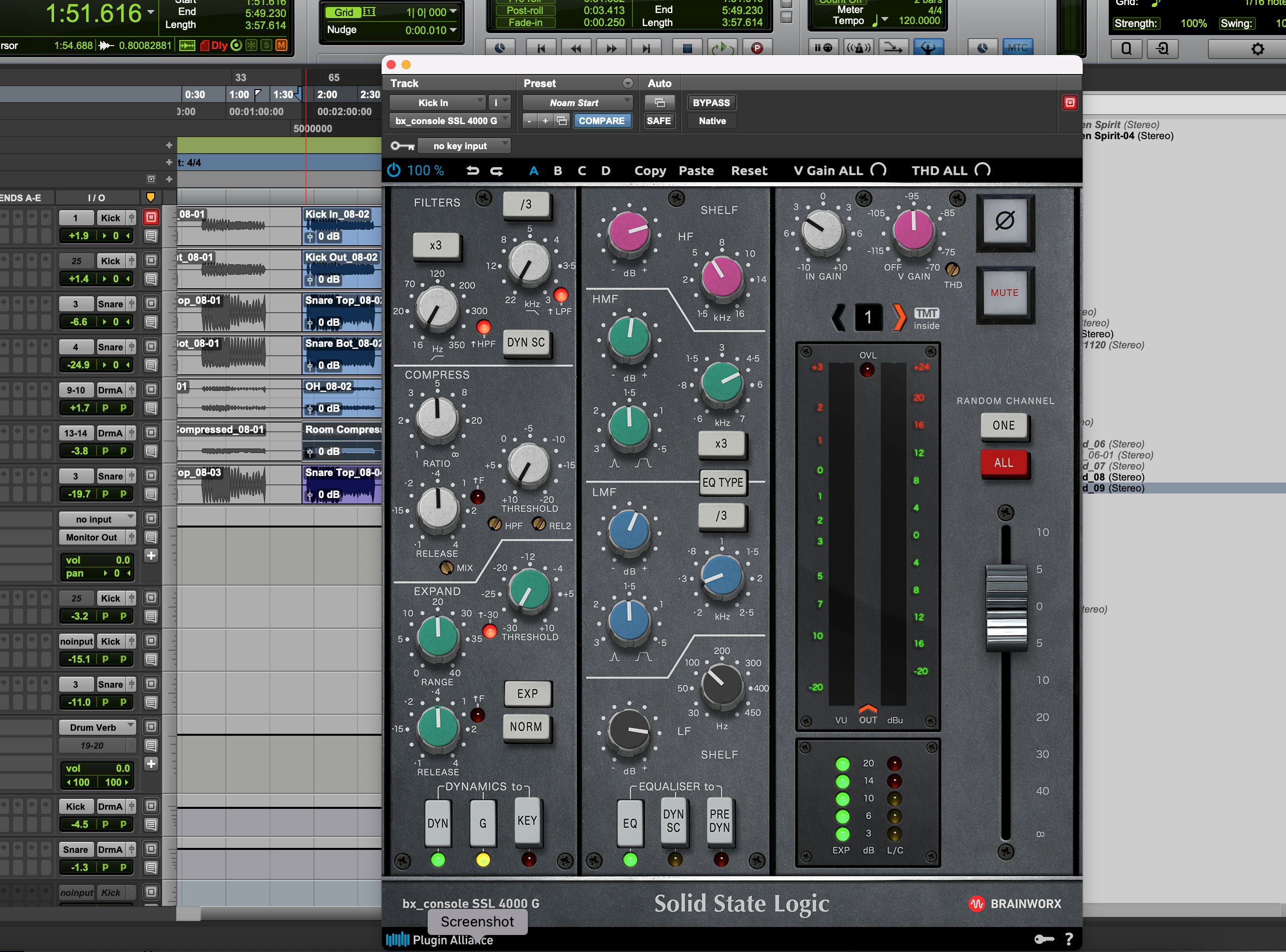Click the EQ TYPE button
The image size is (1286, 952).
click(x=723, y=483)
